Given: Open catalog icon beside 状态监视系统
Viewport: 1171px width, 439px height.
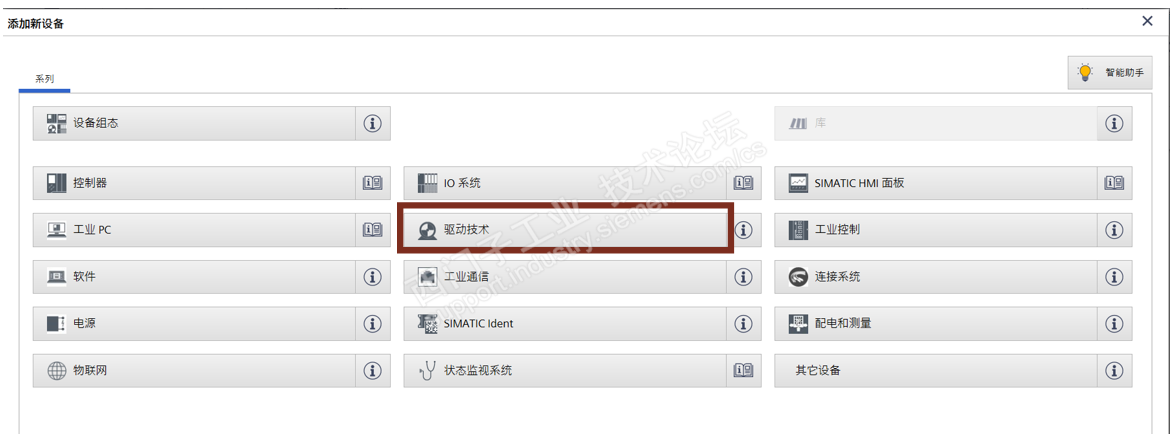Looking at the screenshot, I should (743, 371).
